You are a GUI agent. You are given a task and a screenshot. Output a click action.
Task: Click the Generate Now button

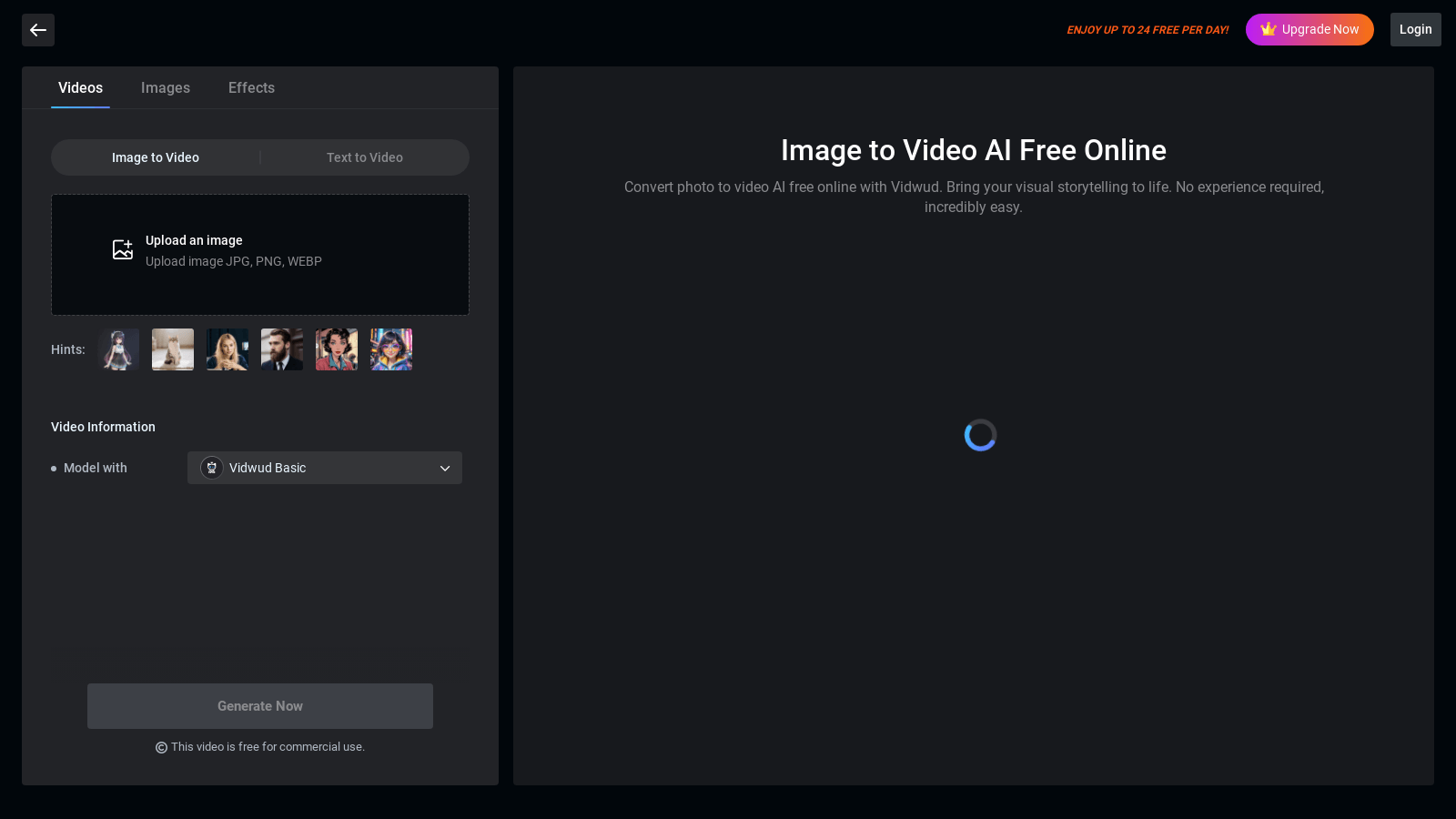coord(260,706)
